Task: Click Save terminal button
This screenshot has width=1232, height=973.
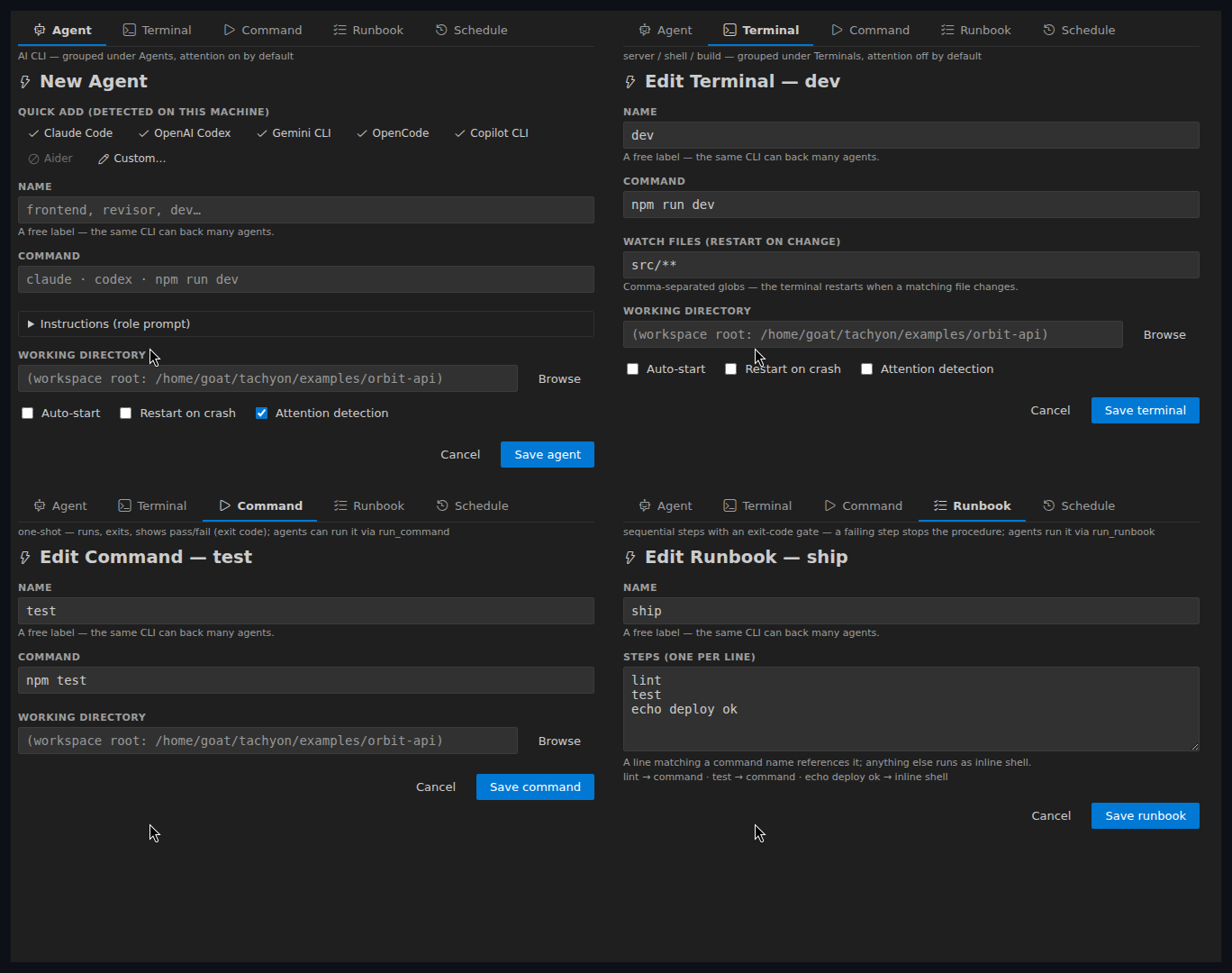Action: 1146,411
